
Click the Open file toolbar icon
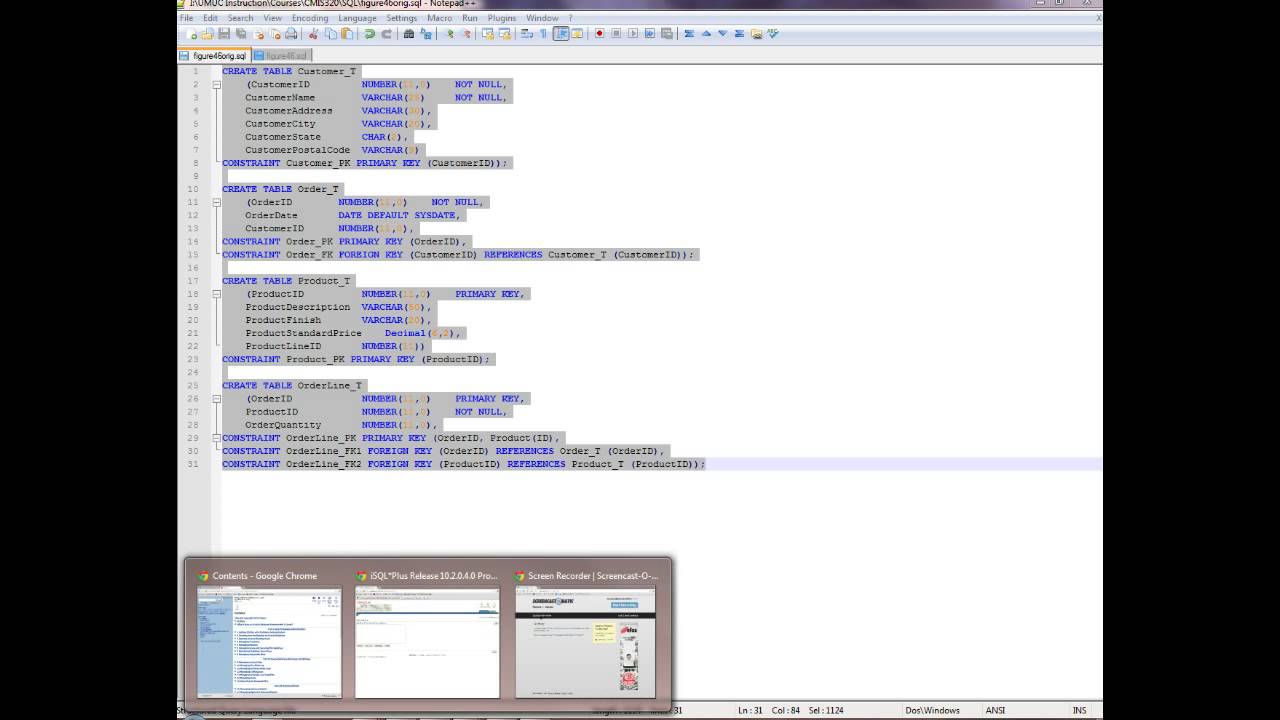tap(207, 34)
